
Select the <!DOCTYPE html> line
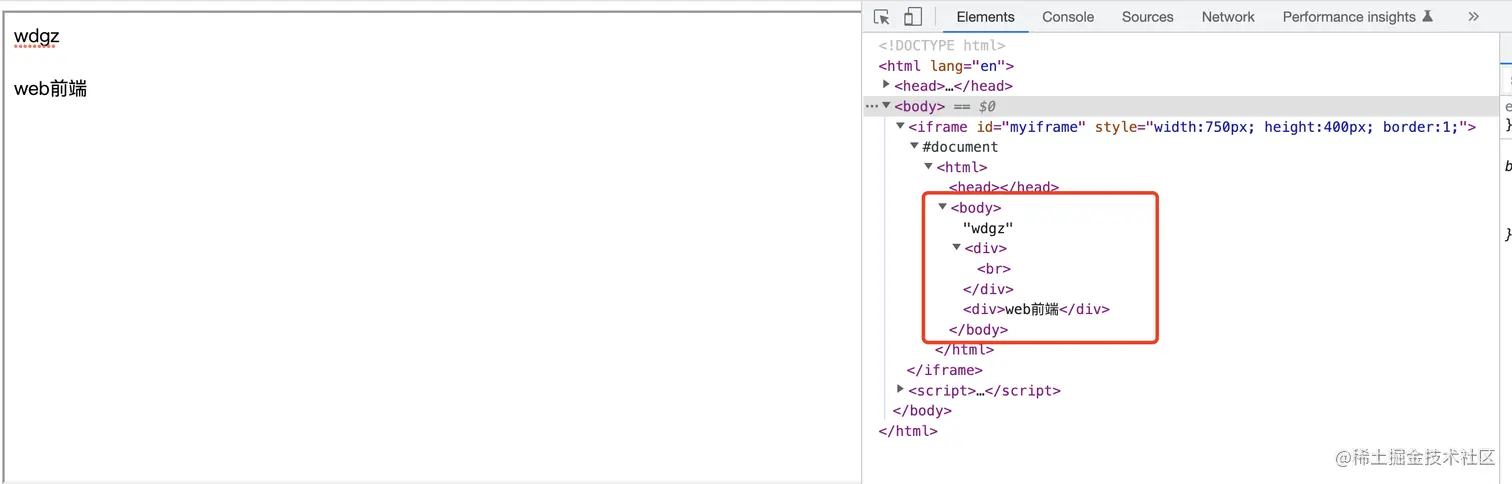click(x=942, y=45)
